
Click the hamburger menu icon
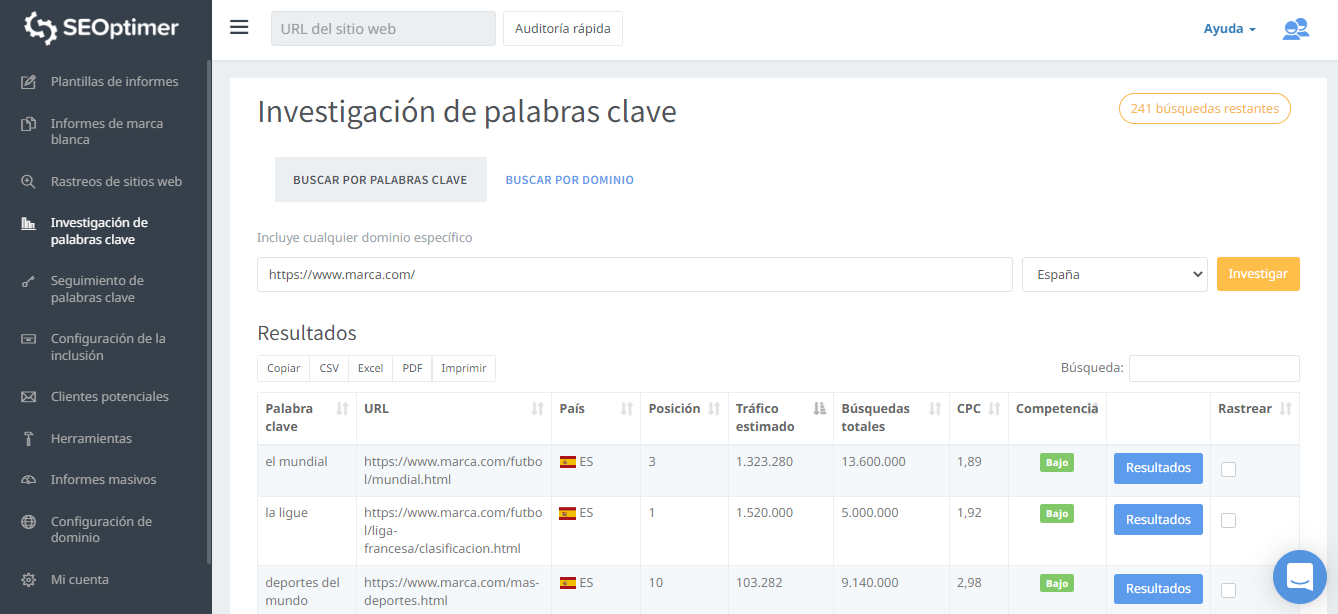pos(239,27)
